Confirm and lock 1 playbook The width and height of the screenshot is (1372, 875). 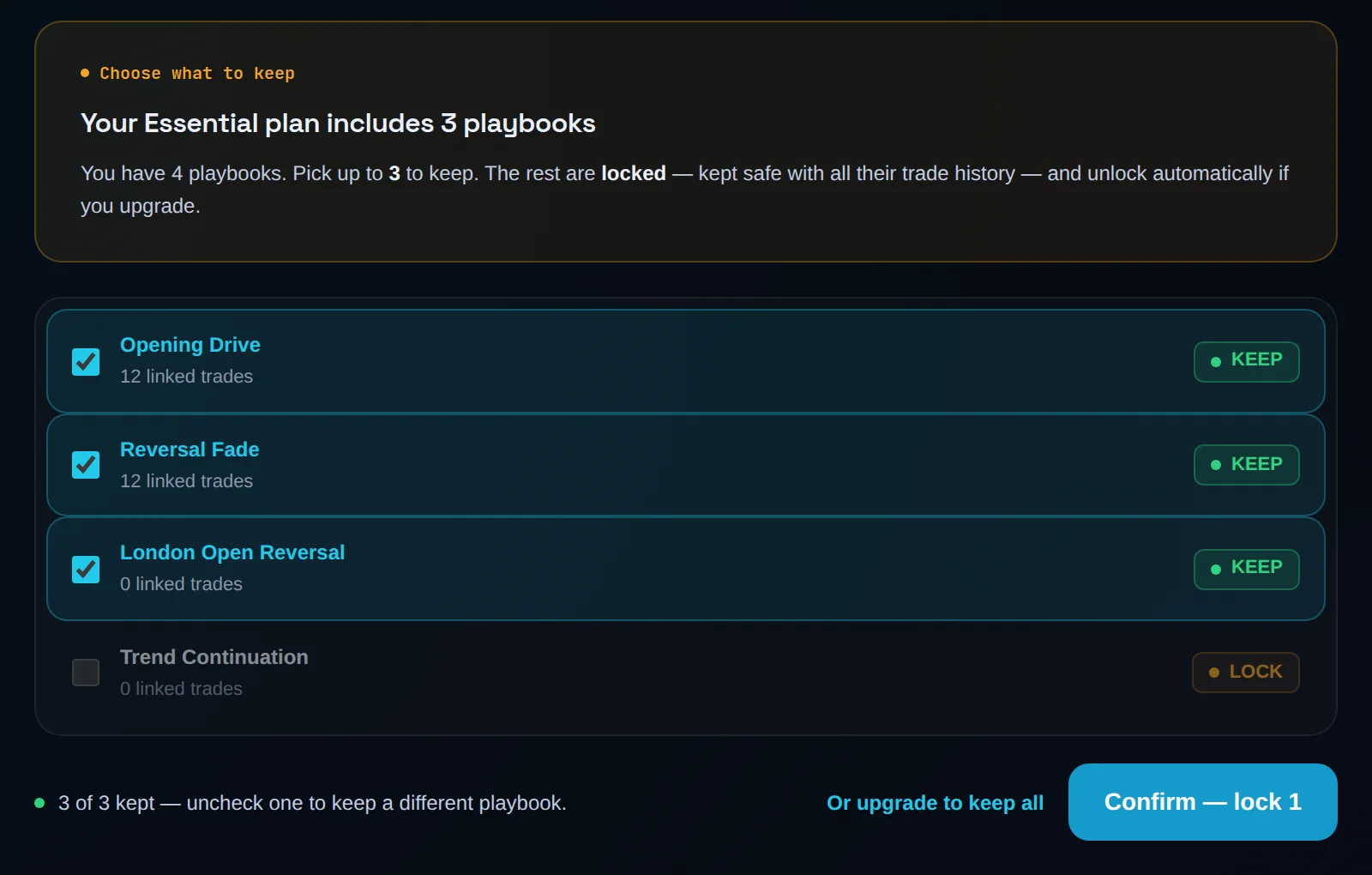pyautogui.click(x=1202, y=802)
